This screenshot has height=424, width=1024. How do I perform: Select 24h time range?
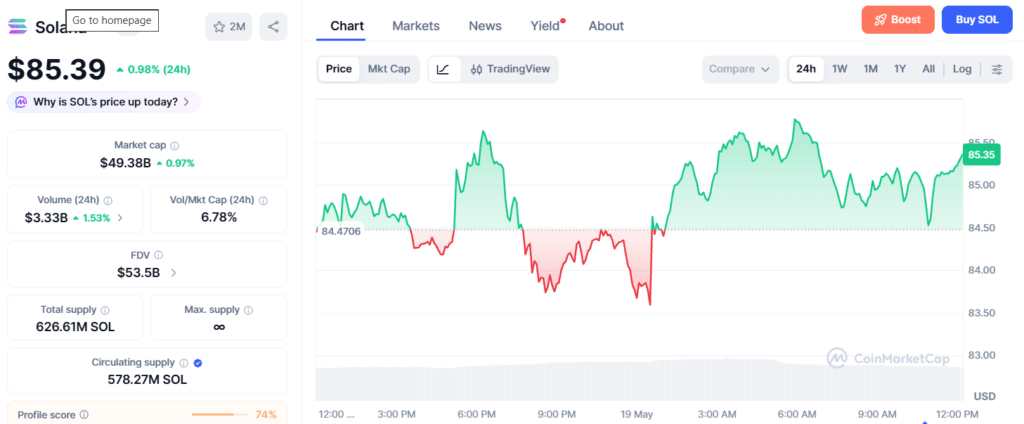coord(806,69)
